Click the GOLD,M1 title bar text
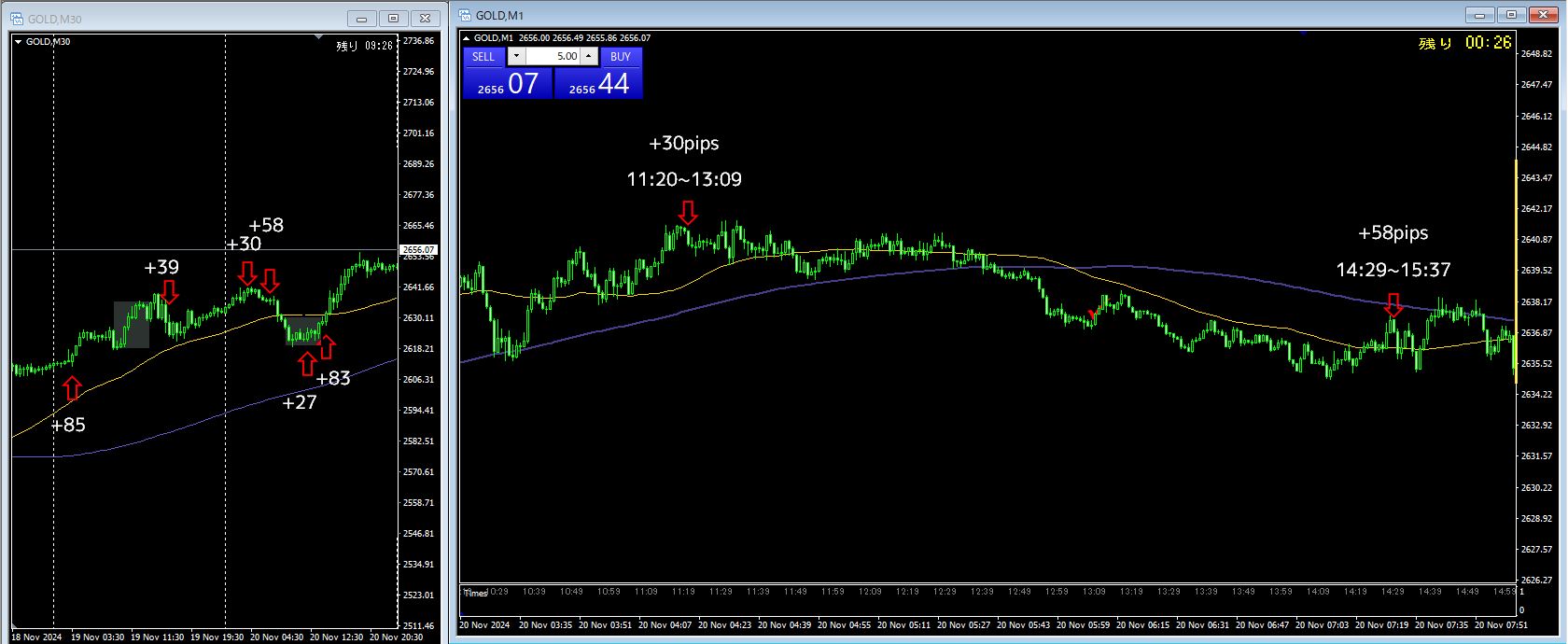 point(499,15)
